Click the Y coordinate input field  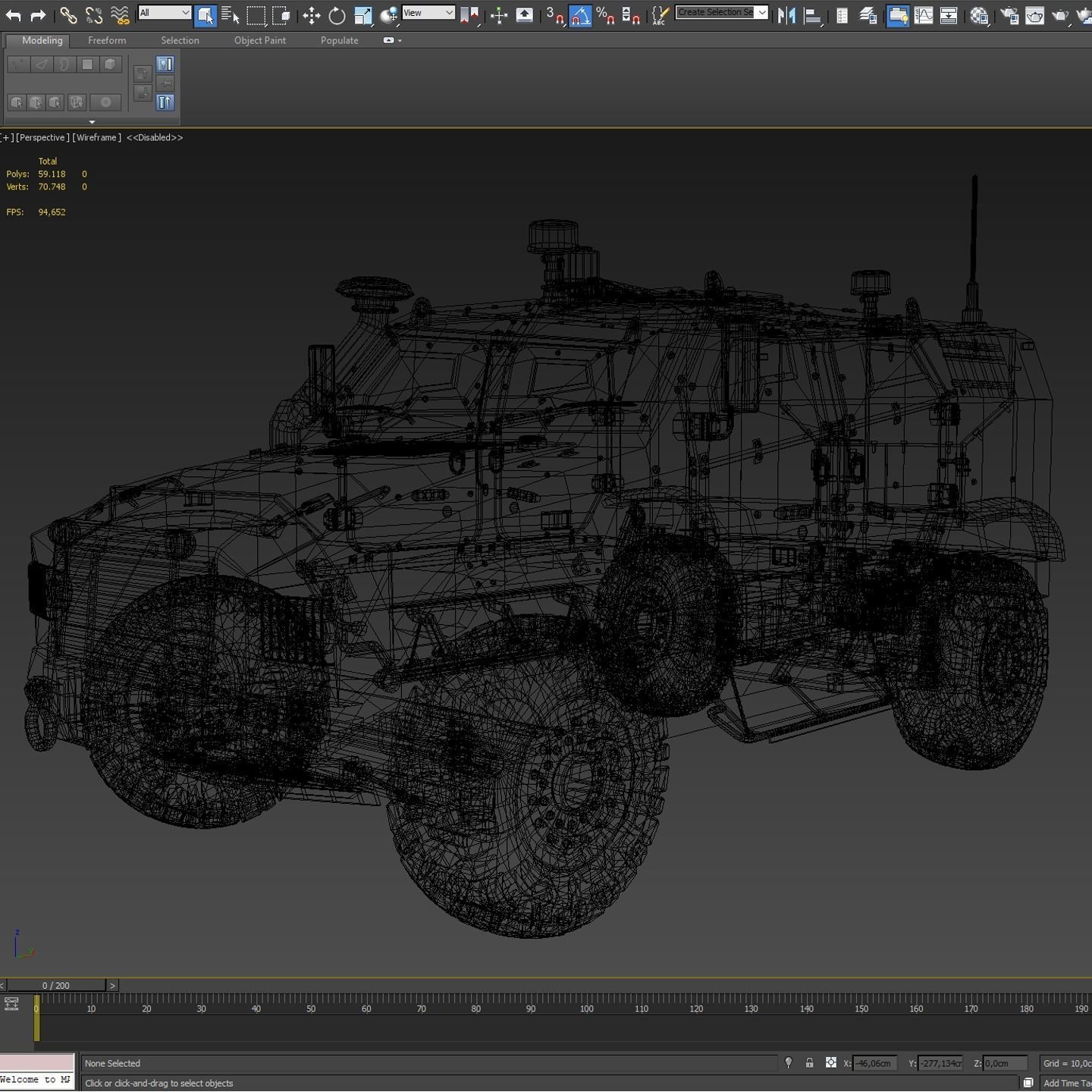coord(940,1063)
